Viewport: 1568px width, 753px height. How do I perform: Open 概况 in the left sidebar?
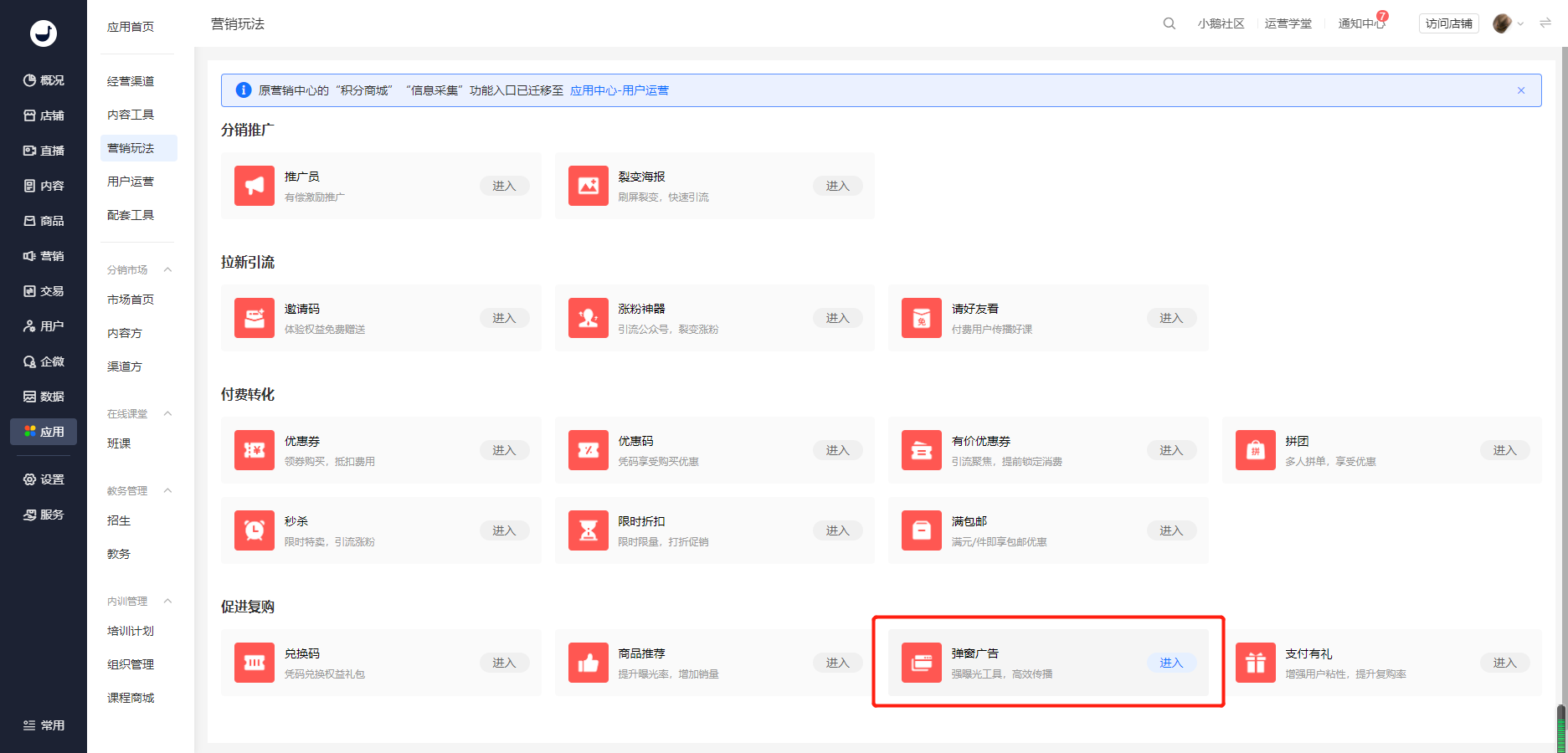44,80
